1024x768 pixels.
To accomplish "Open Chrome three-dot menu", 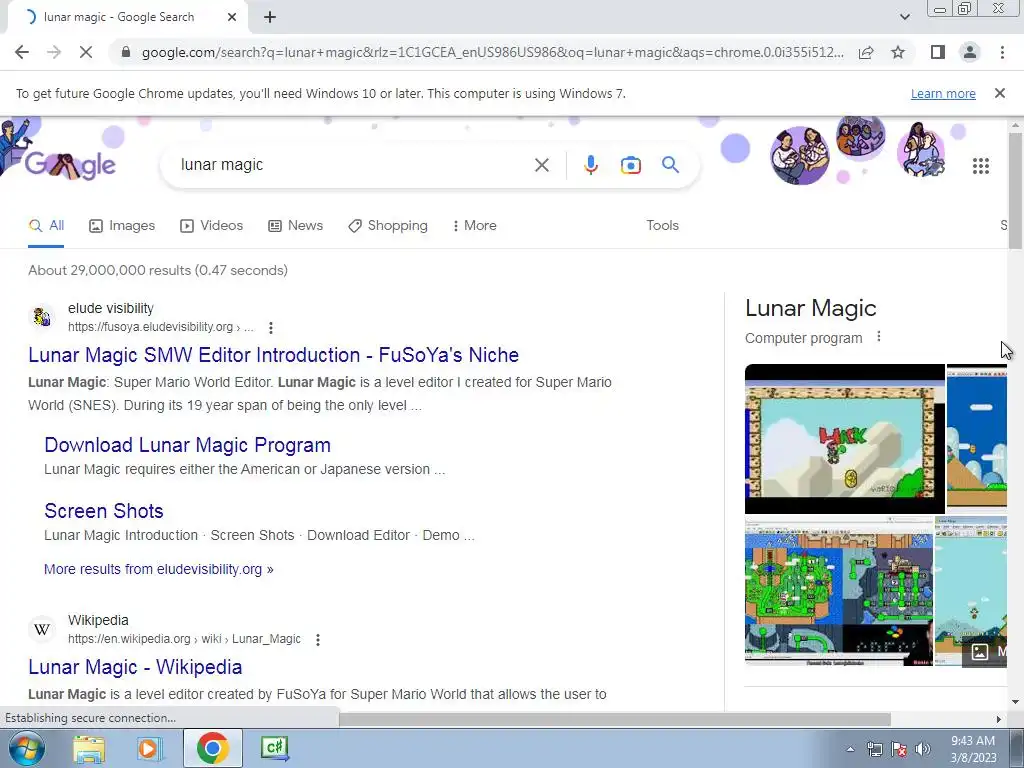I will [1002, 52].
